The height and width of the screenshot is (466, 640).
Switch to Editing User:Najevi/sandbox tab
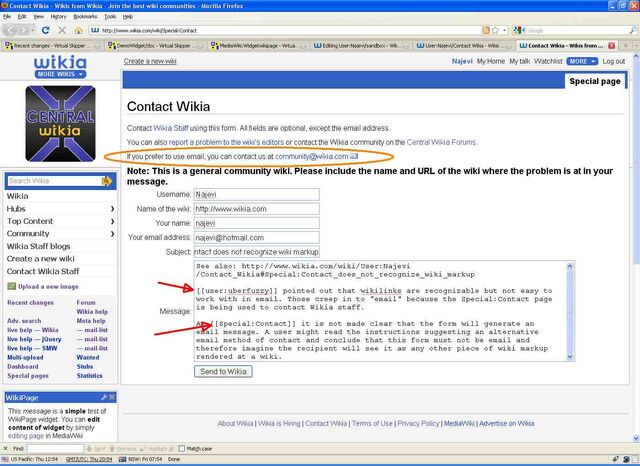tap(360, 46)
